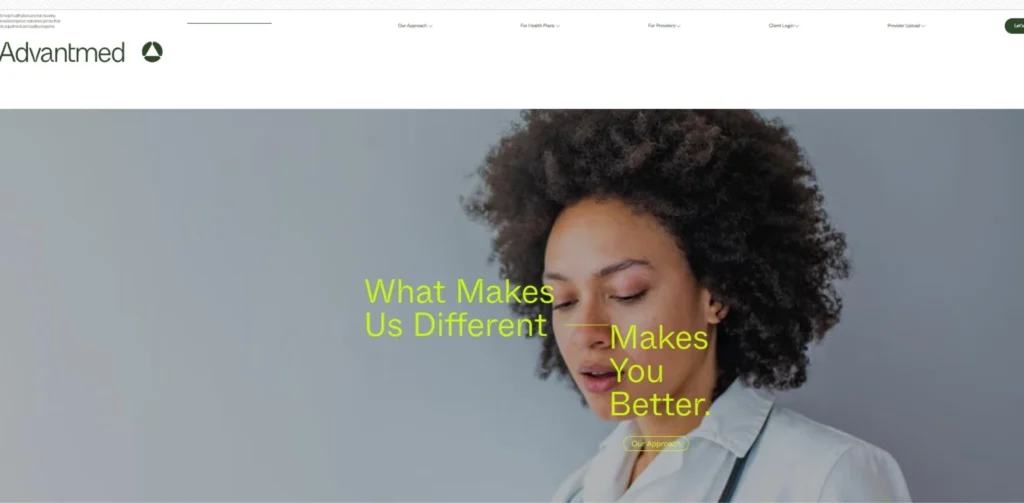Click the yellow divider line in the headline

tap(587, 325)
